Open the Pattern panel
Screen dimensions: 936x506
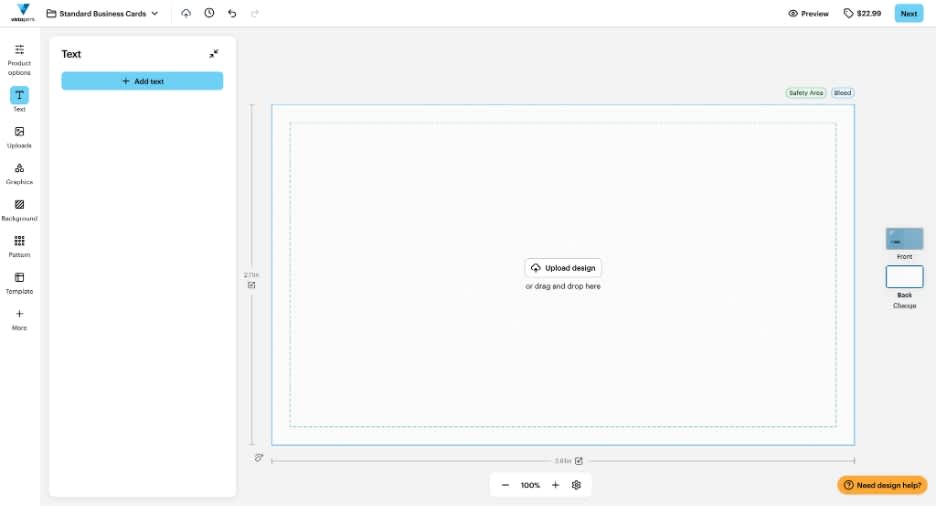[x=19, y=246]
